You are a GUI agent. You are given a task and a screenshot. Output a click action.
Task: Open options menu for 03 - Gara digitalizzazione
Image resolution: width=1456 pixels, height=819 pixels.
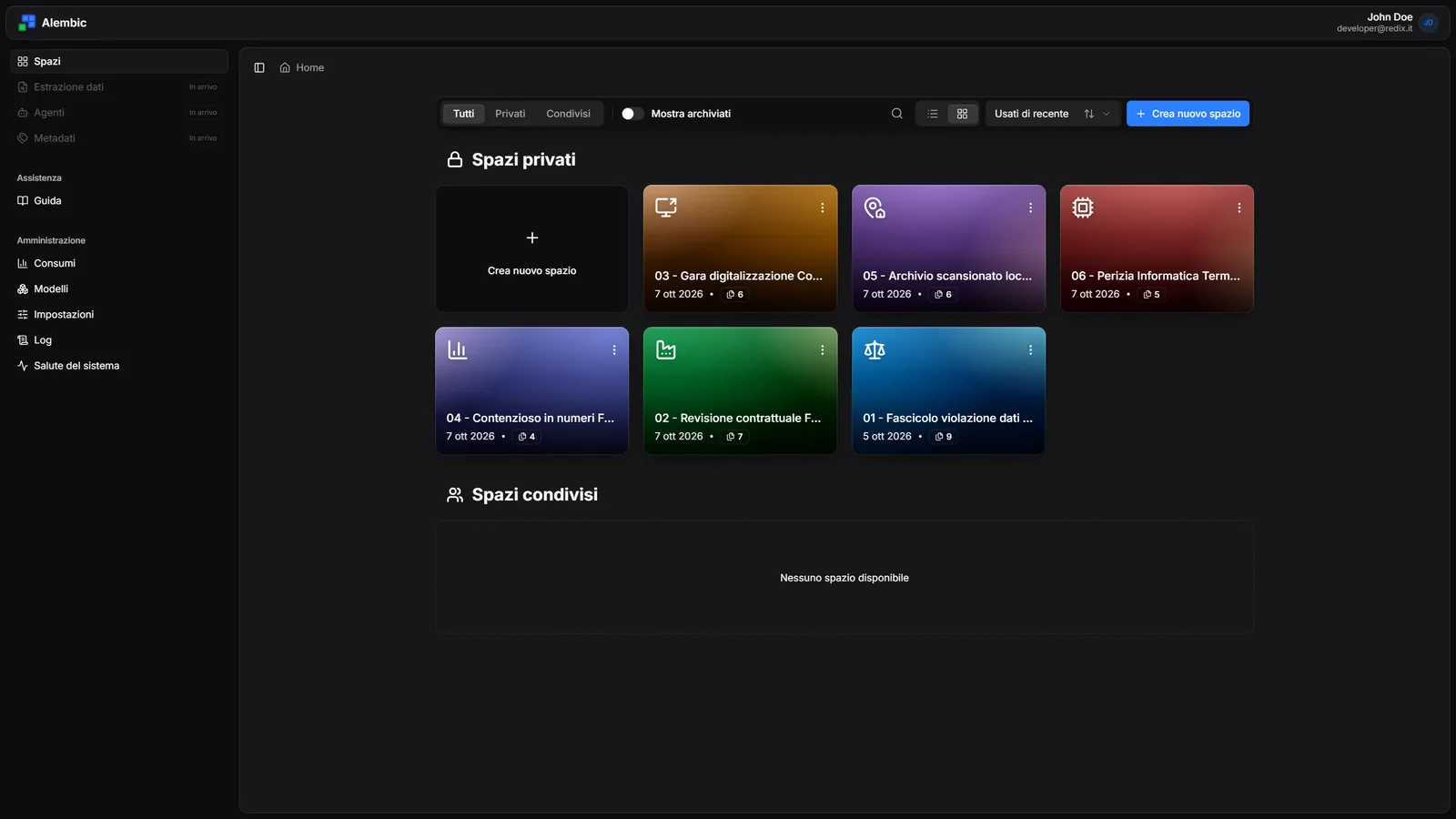pyautogui.click(x=823, y=207)
